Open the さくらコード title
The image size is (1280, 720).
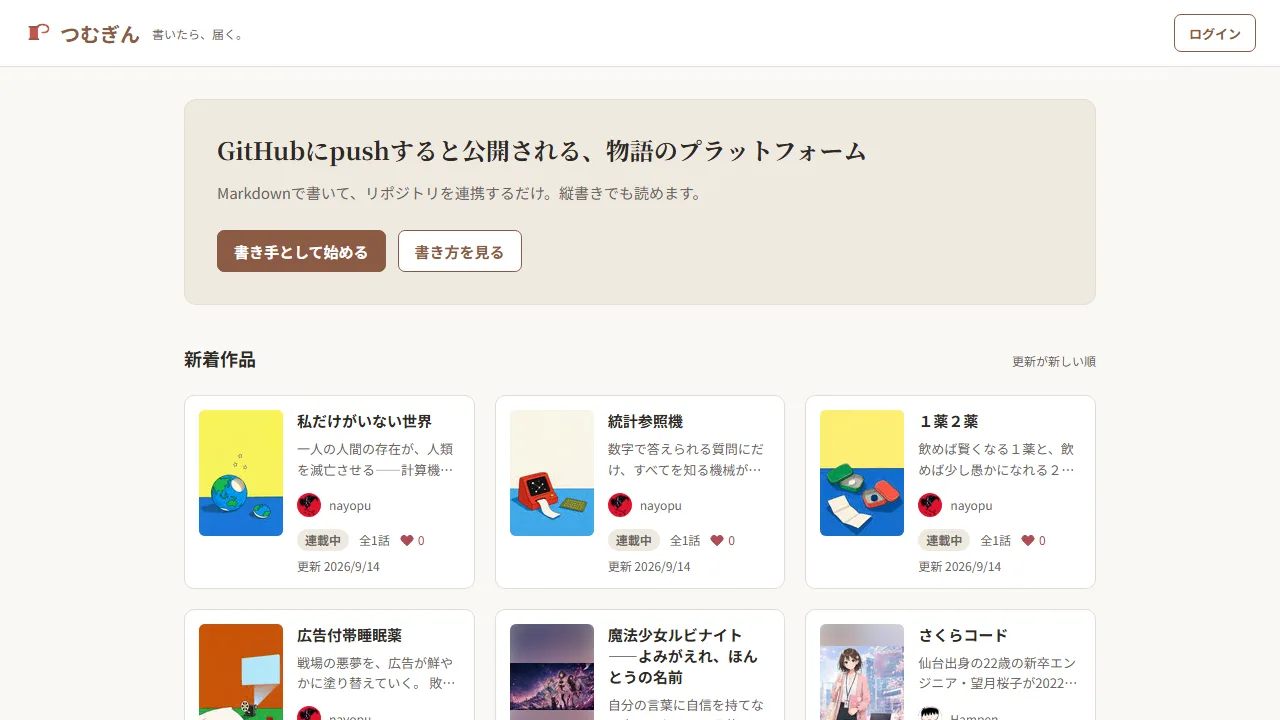pos(963,636)
